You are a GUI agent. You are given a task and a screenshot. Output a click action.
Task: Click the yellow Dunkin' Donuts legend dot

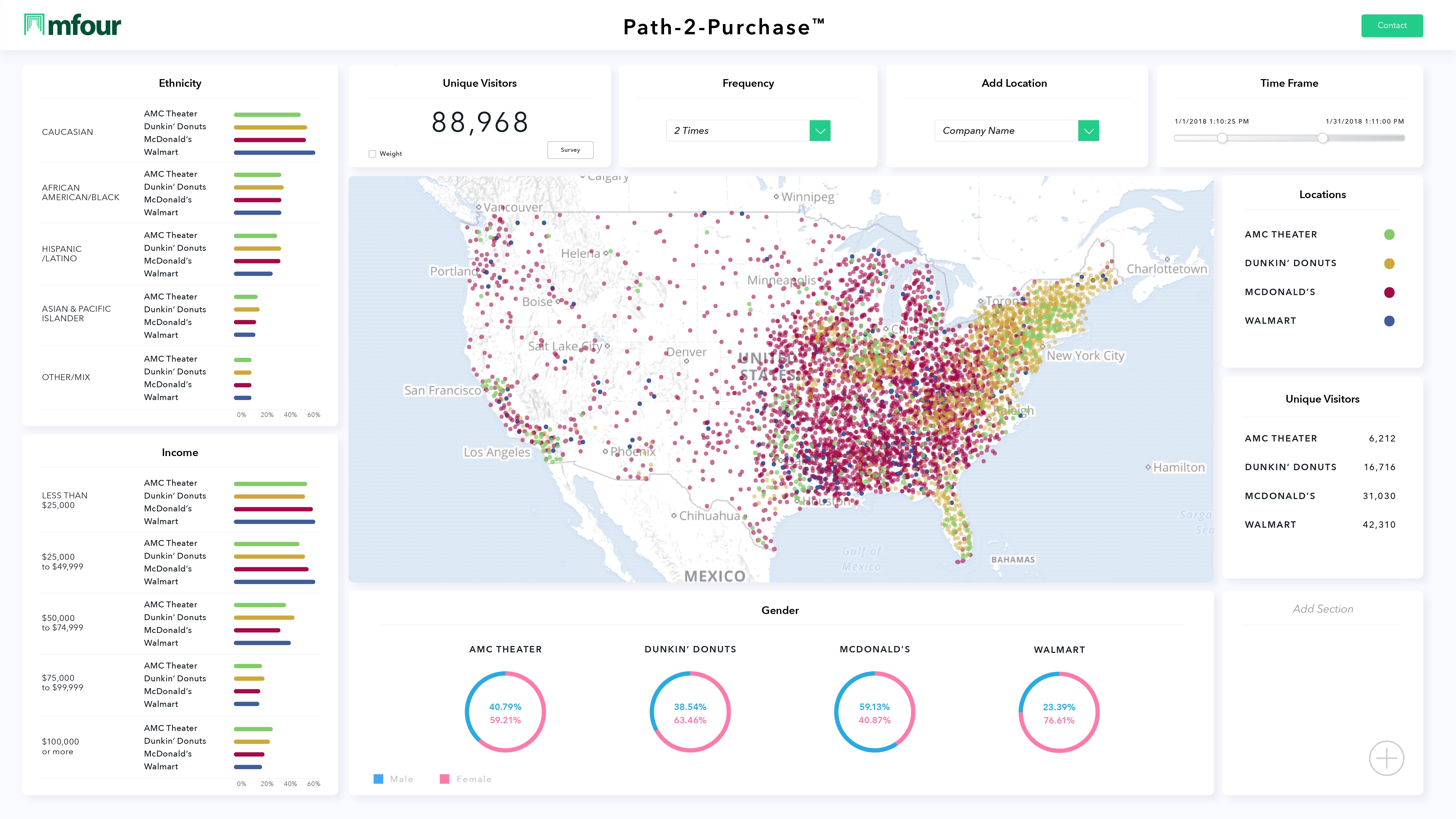(1389, 264)
